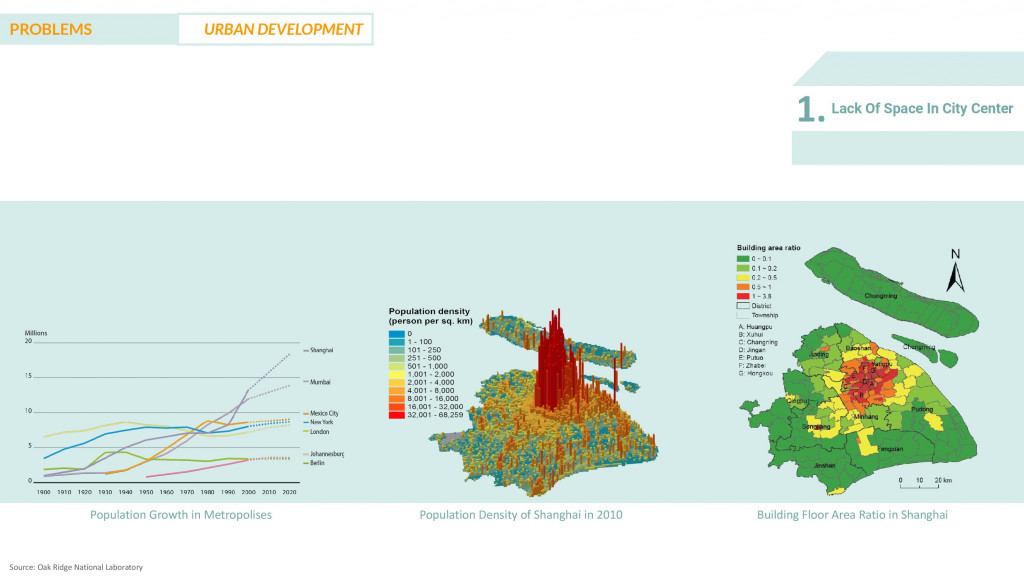Select the large number 1 heading
Viewport: 1024px width, 576px height.
[809, 110]
